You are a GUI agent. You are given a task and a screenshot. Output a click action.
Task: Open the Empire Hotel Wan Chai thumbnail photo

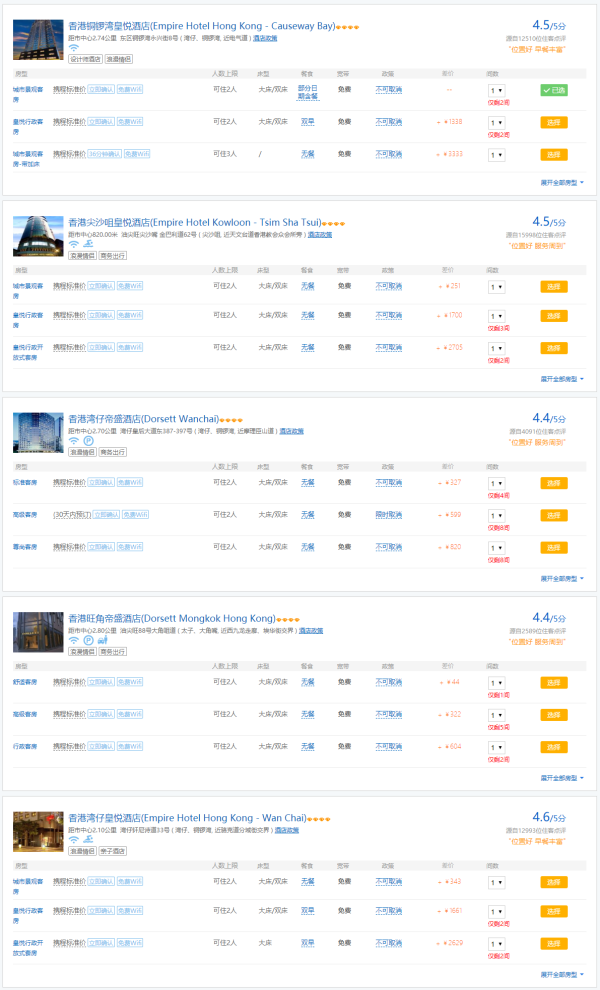38,832
